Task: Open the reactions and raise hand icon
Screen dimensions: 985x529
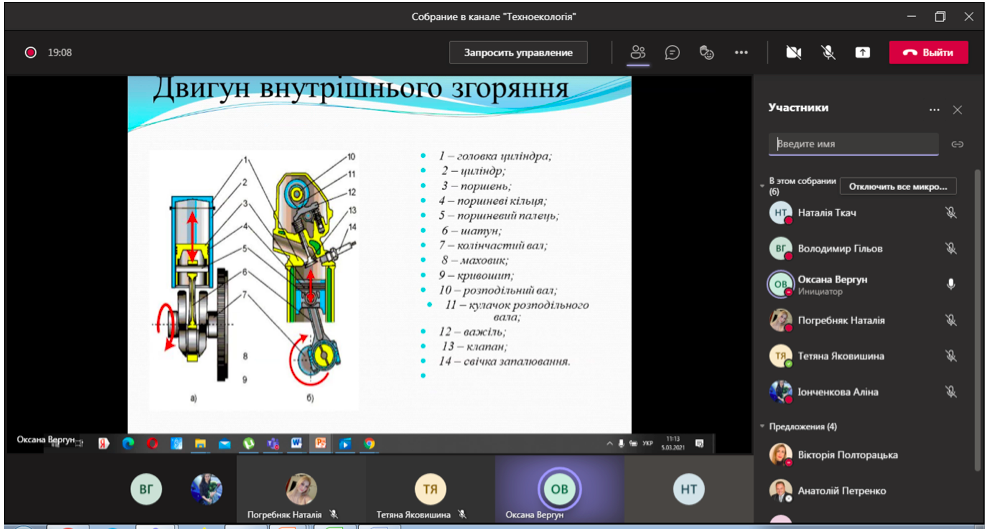Action: point(707,53)
